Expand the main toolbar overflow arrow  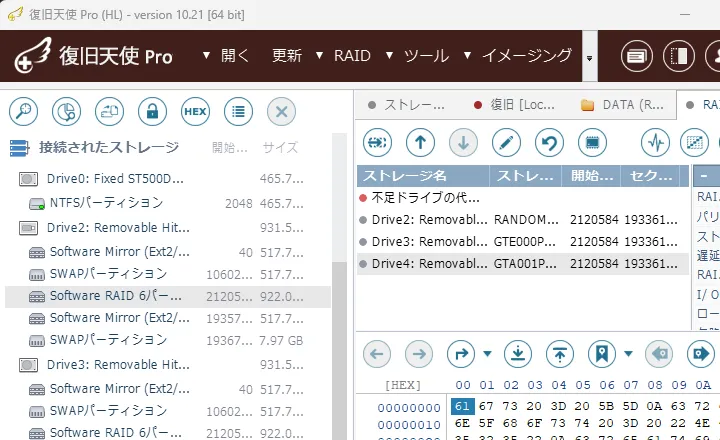click(x=590, y=56)
